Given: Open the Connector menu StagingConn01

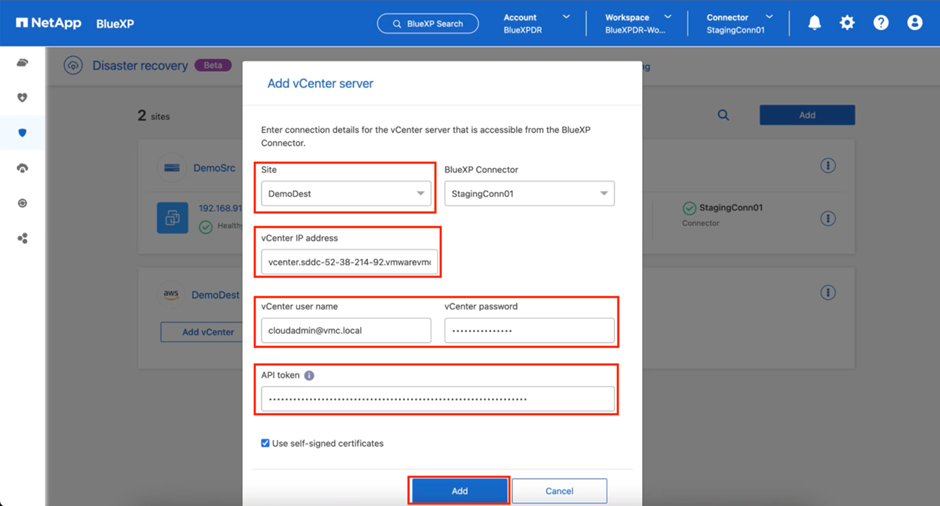Looking at the screenshot, I should 739,23.
